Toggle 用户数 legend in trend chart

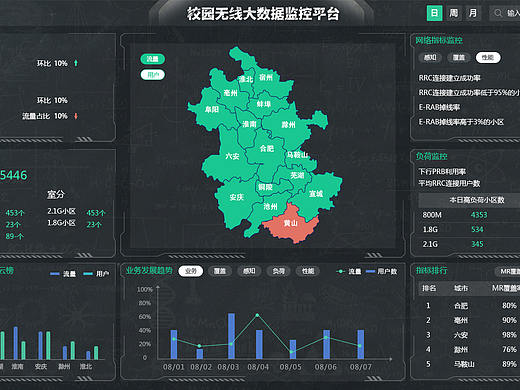(382, 272)
